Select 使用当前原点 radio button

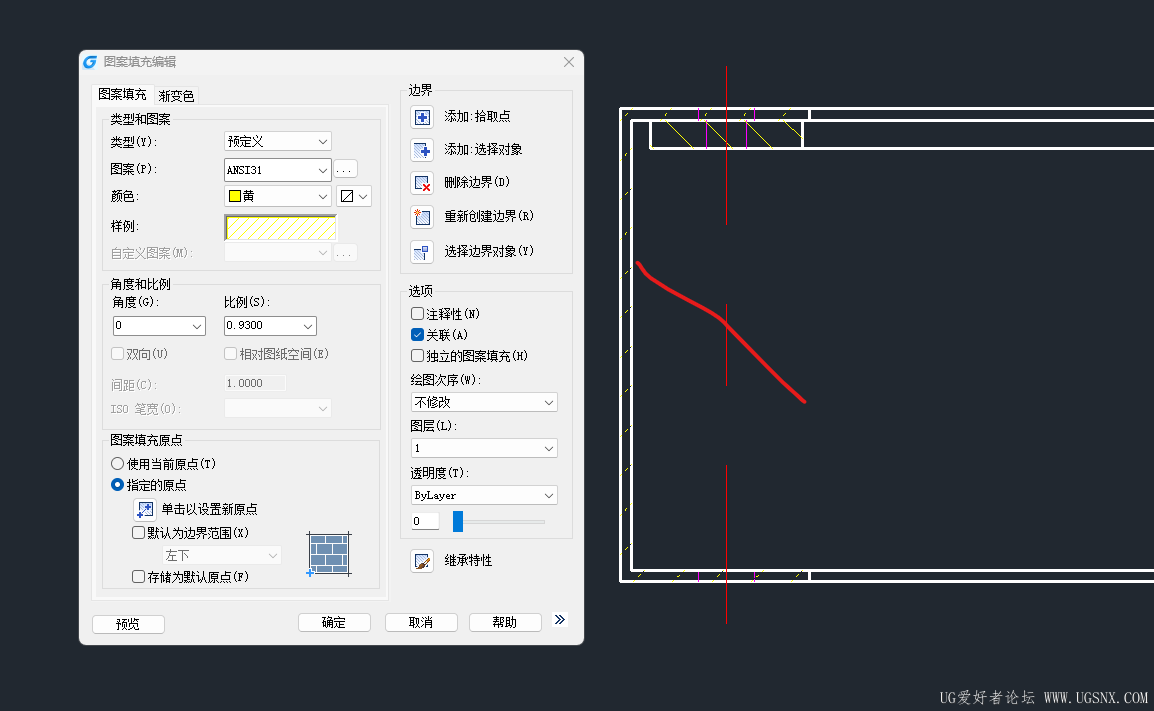117,464
